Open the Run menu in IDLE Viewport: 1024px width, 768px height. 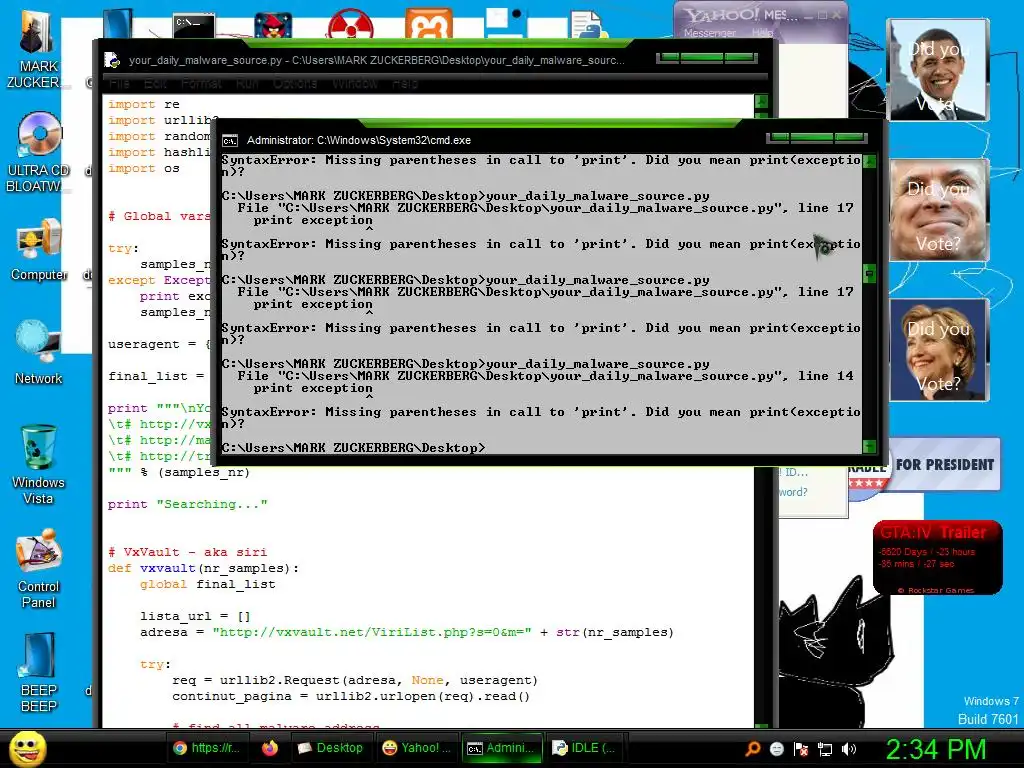click(x=247, y=84)
